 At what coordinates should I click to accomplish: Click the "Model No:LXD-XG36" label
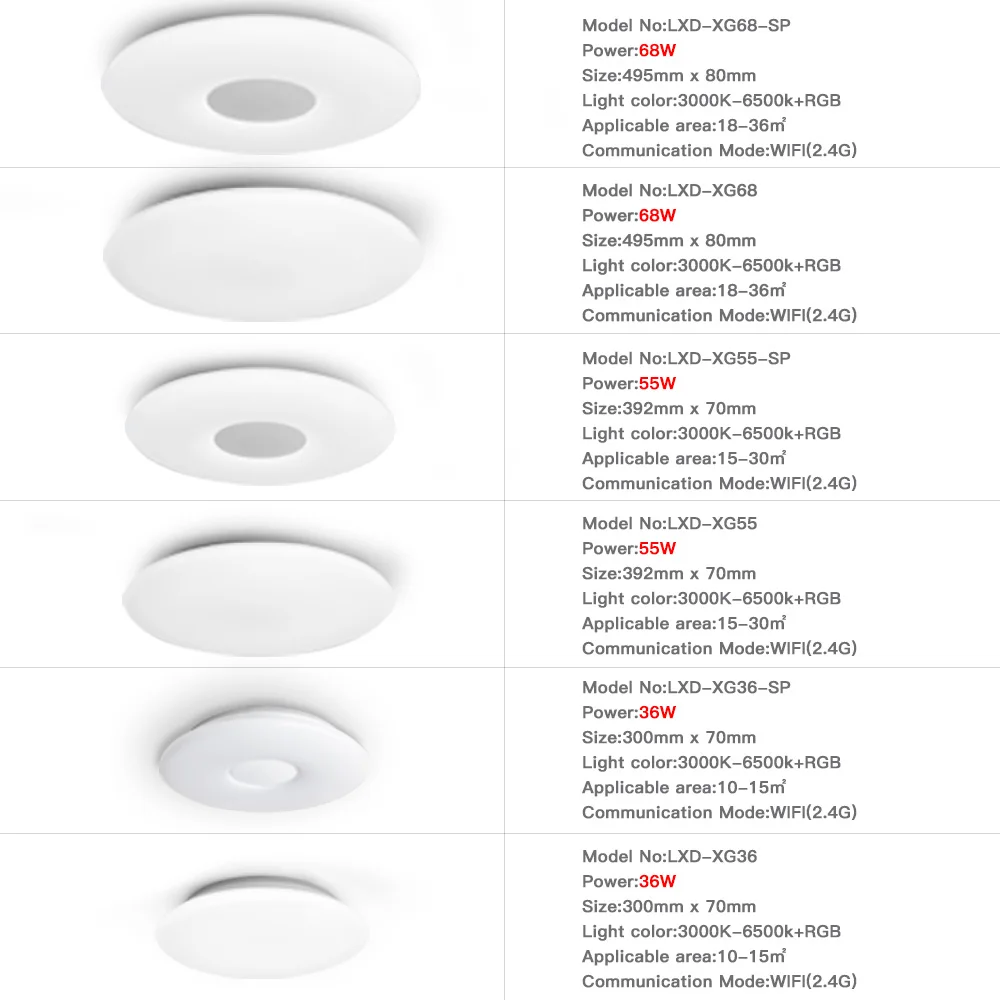click(670, 856)
